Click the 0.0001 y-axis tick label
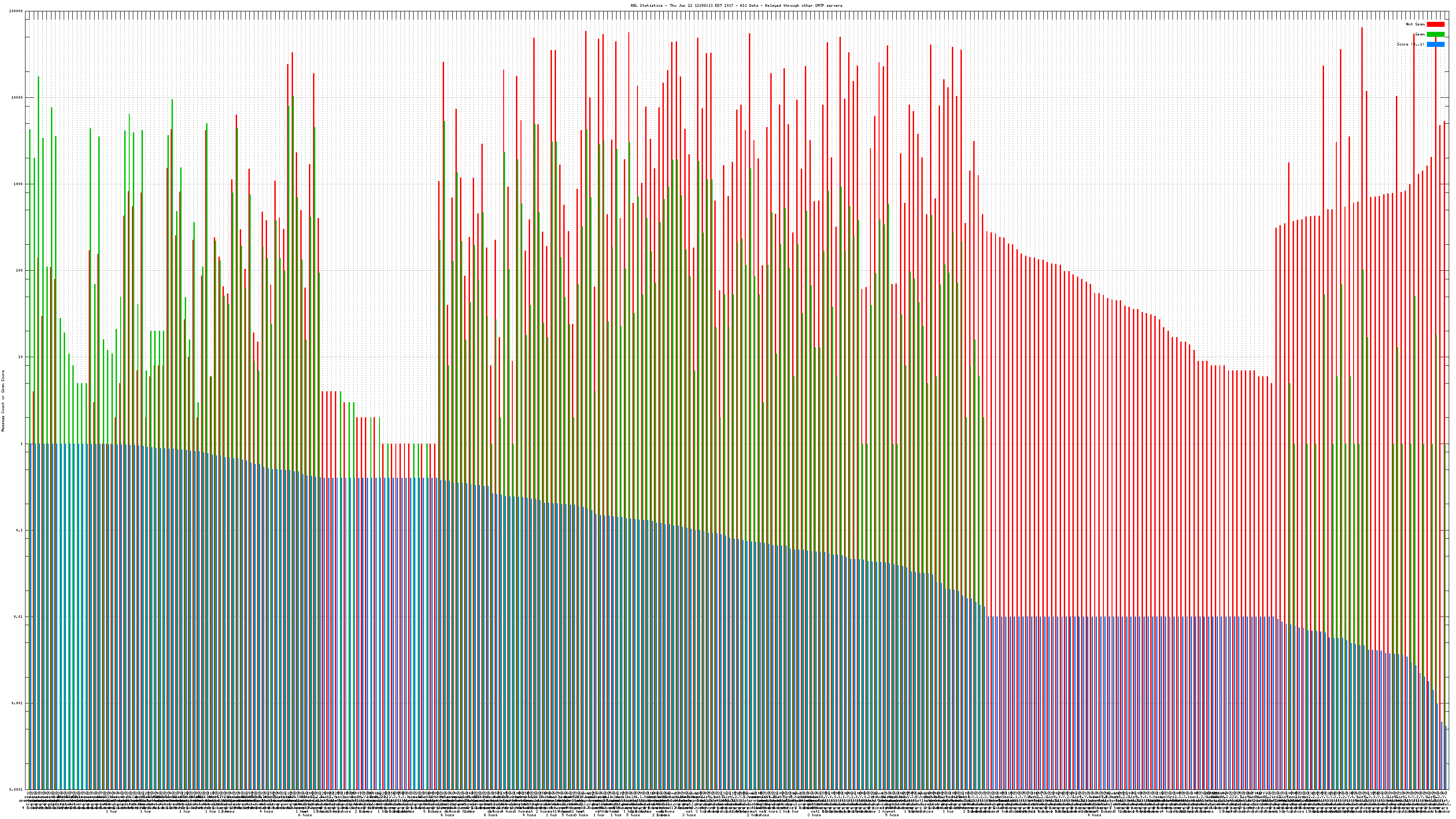 [x=16, y=789]
